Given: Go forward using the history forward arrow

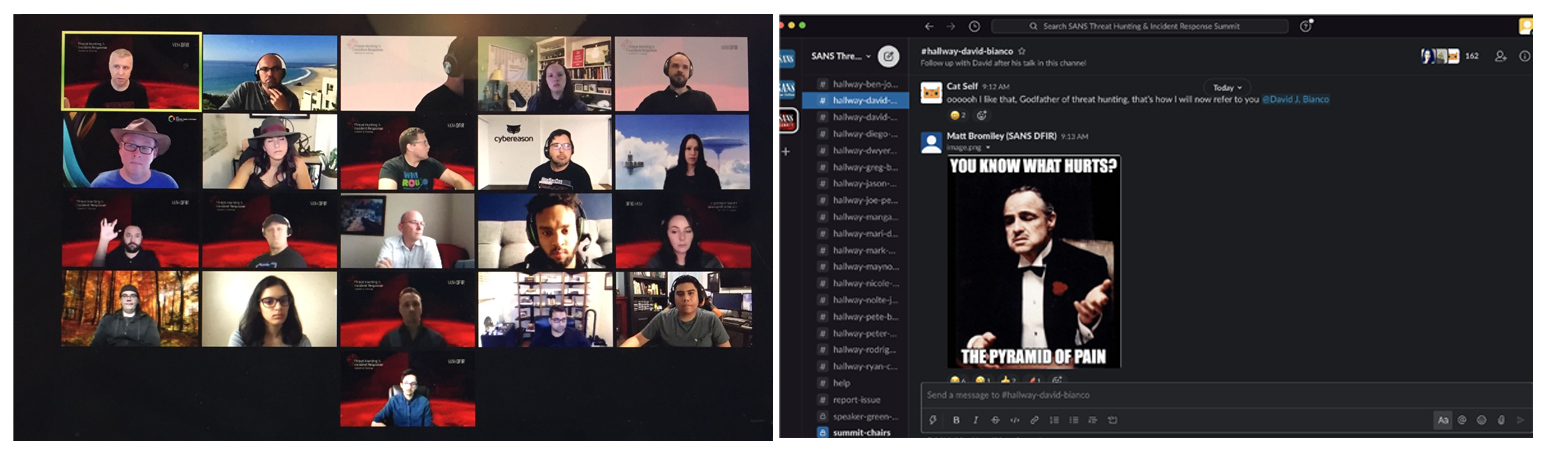Looking at the screenshot, I should point(951,26).
